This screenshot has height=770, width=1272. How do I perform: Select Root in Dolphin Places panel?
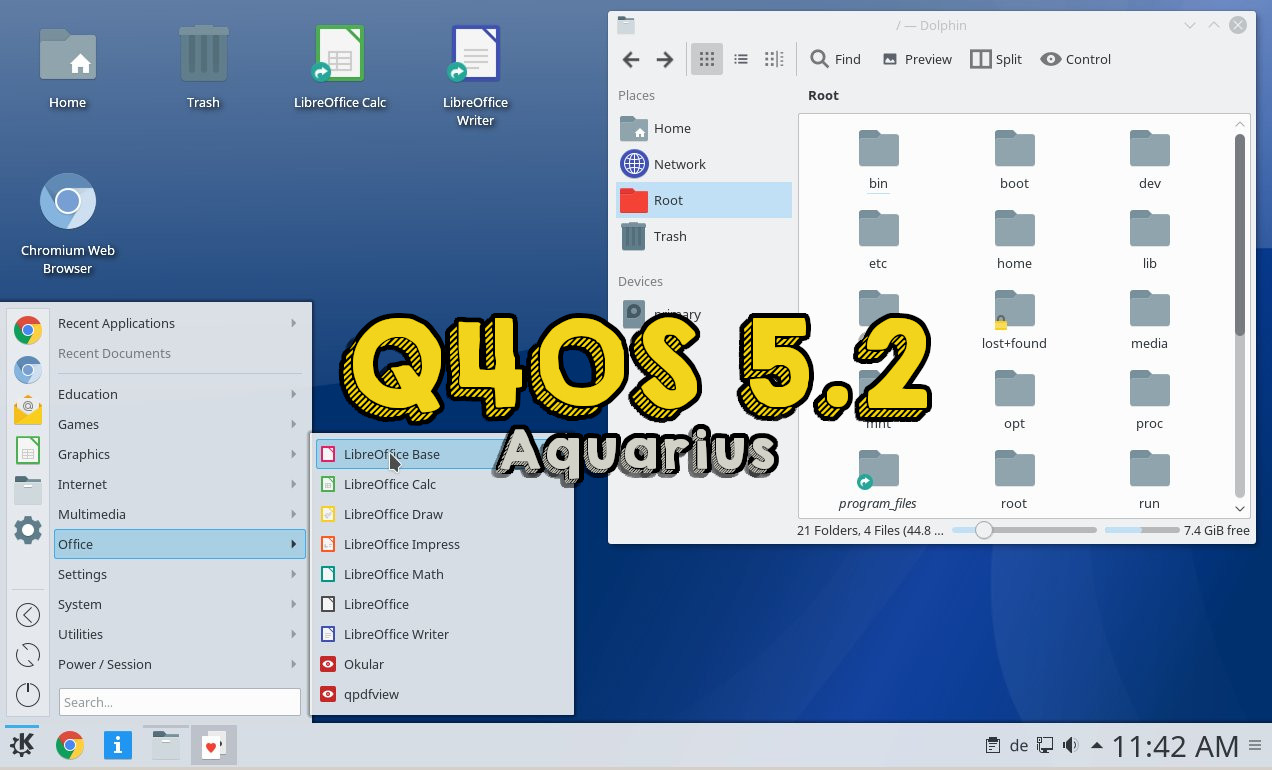(x=704, y=200)
